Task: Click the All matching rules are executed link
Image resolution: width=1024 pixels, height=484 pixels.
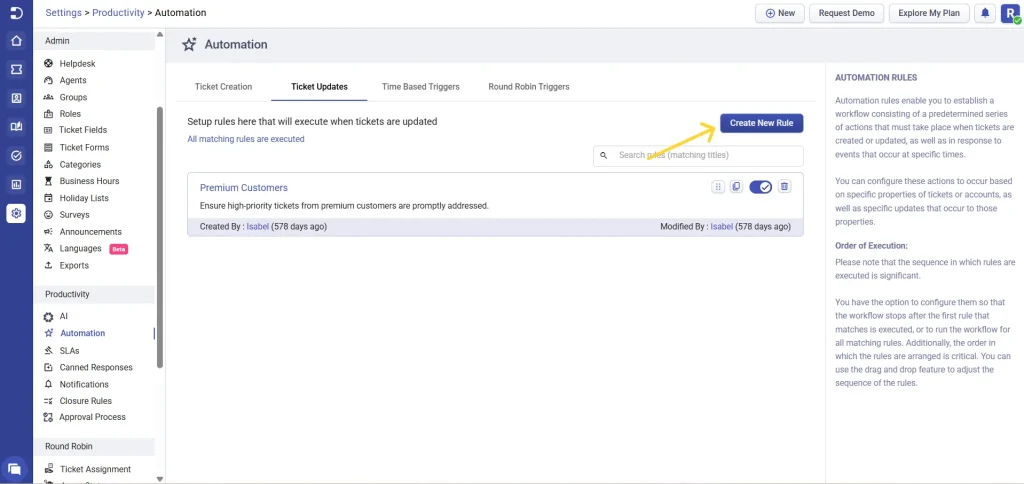Action: click(246, 139)
